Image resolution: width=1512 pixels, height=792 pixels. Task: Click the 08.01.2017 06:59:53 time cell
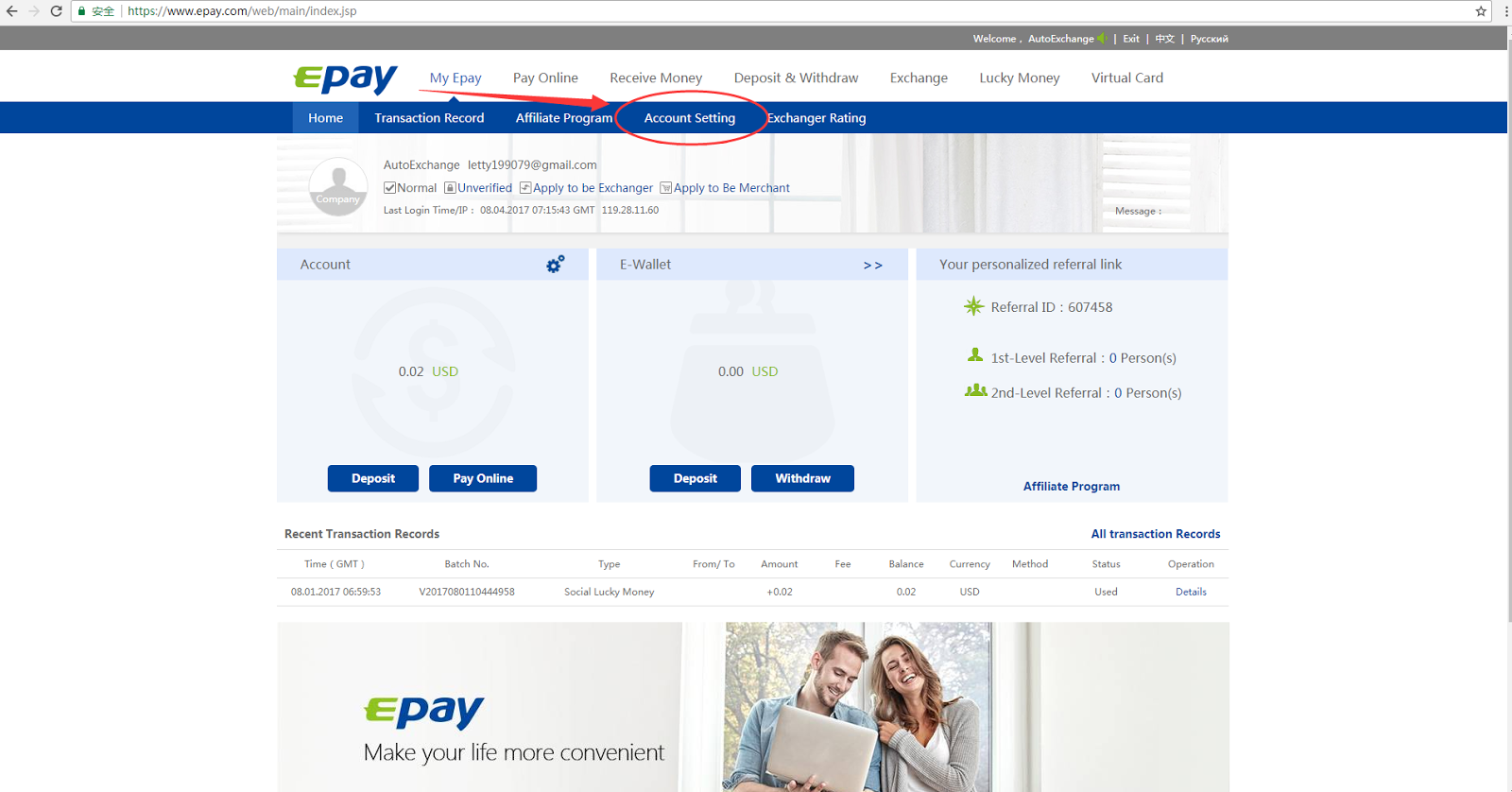(335, 592)
